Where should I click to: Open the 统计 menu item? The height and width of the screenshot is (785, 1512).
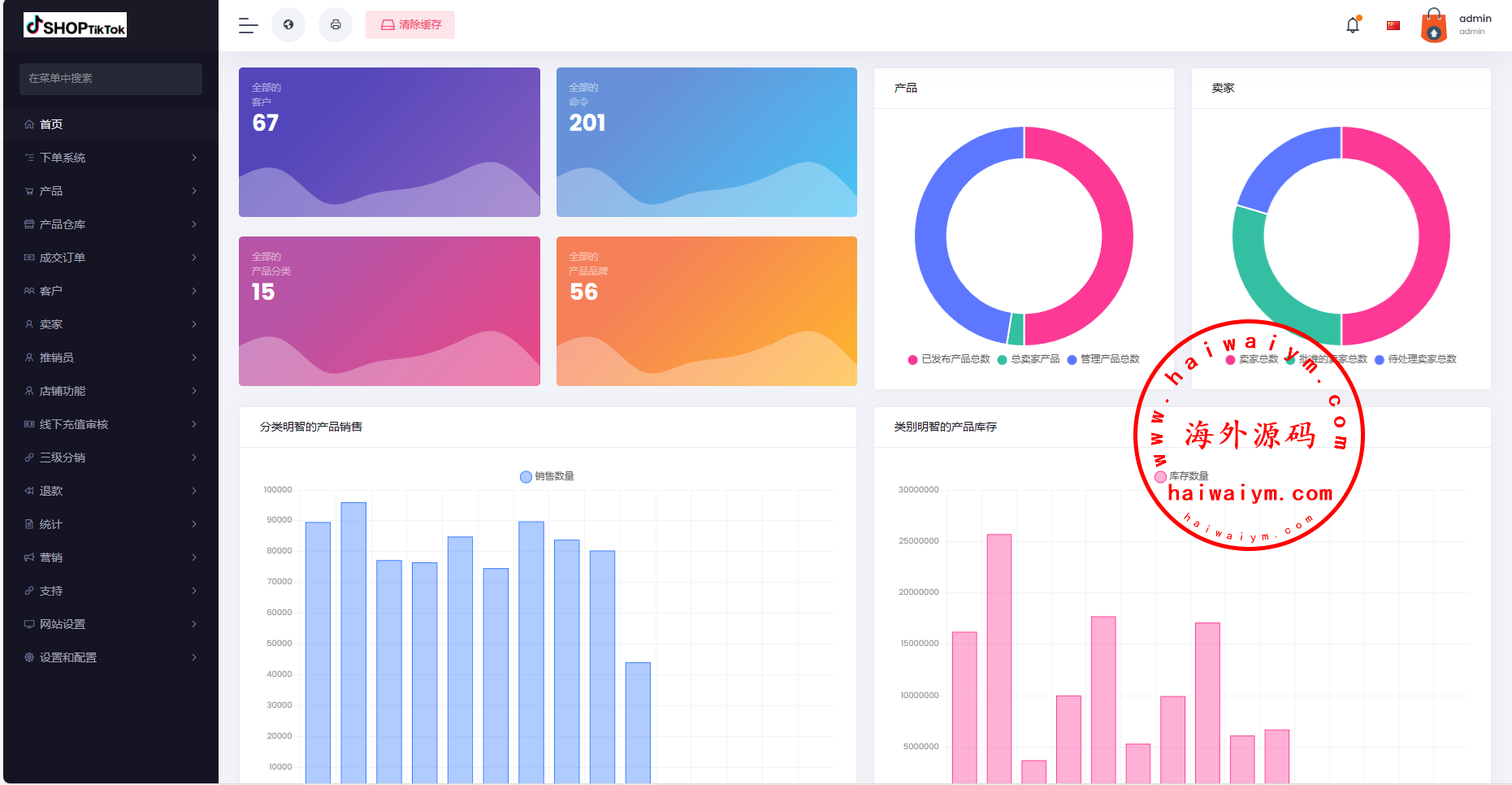coord(110,524)
